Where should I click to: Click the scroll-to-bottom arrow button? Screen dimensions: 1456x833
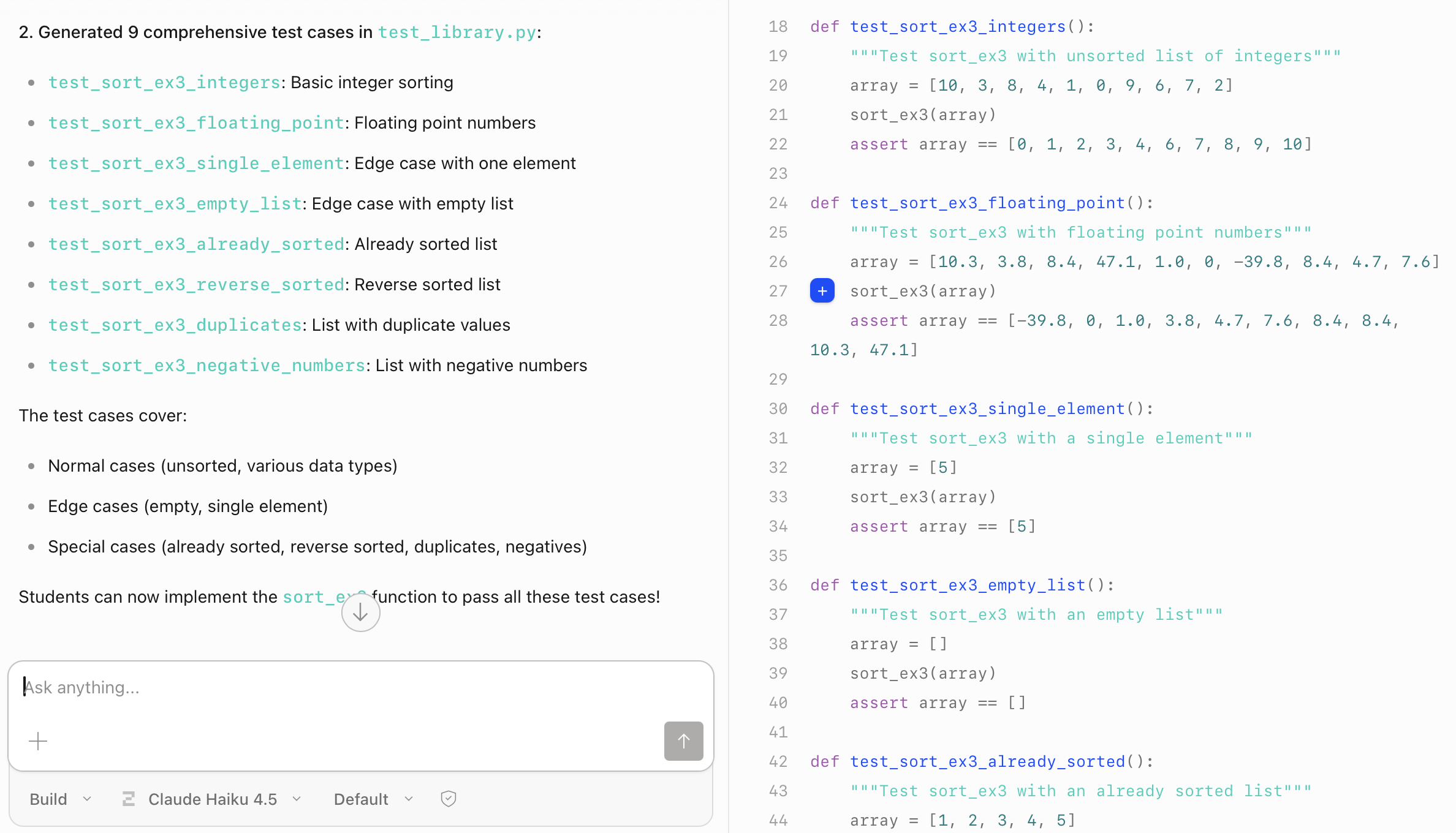(x=360, y=612)
